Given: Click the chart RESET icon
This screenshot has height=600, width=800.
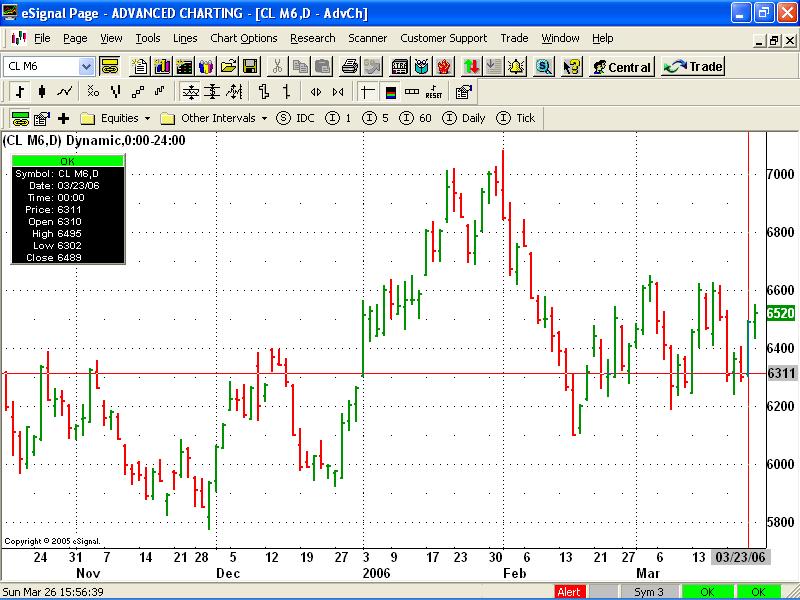Looking at the screenshot, I should [x=434, y=92].
